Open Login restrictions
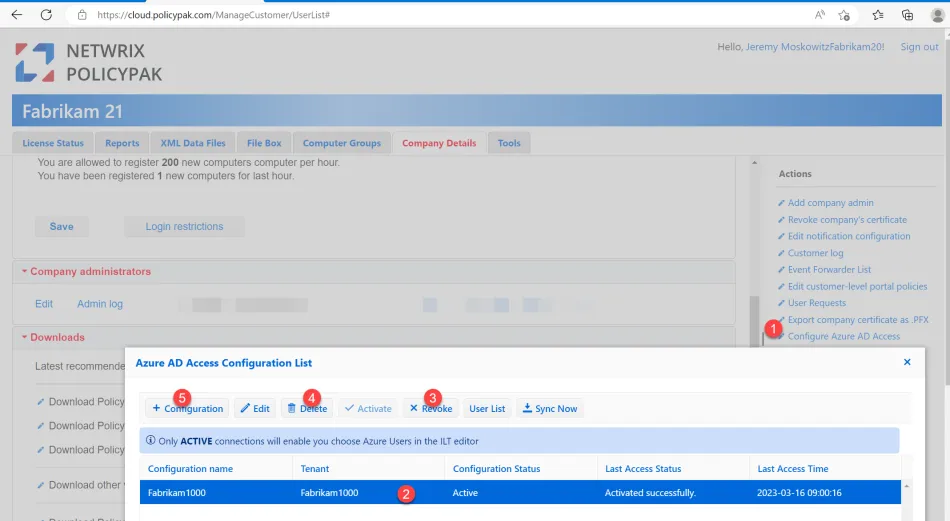This screenshot has height=521, width=950. [x=184, y=227]
